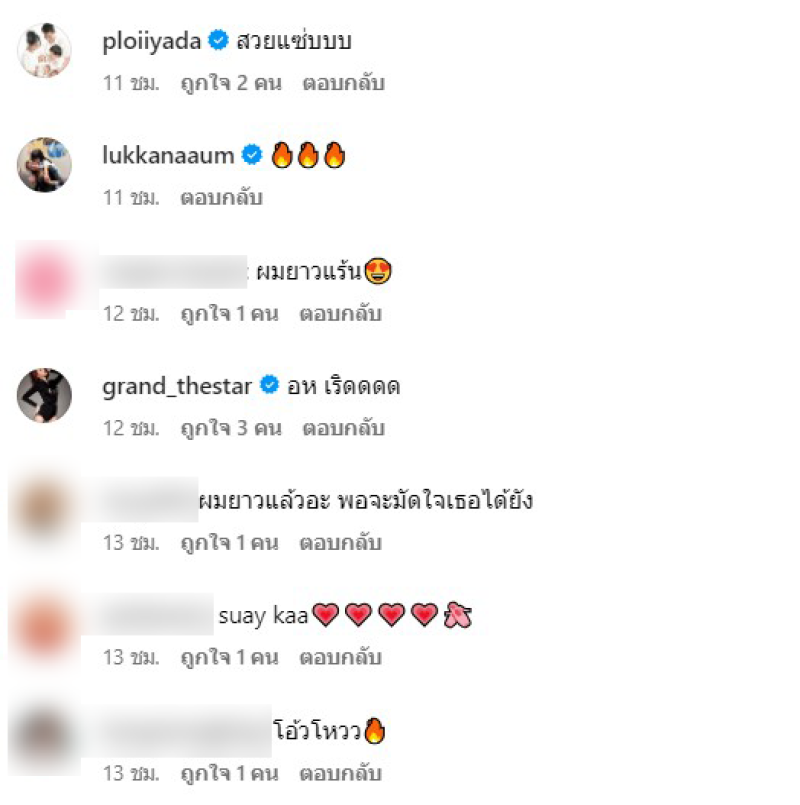Click the blurred pink avatar
Image resolution: width=800 pixels, height=805 pixels.
[45, 280]
